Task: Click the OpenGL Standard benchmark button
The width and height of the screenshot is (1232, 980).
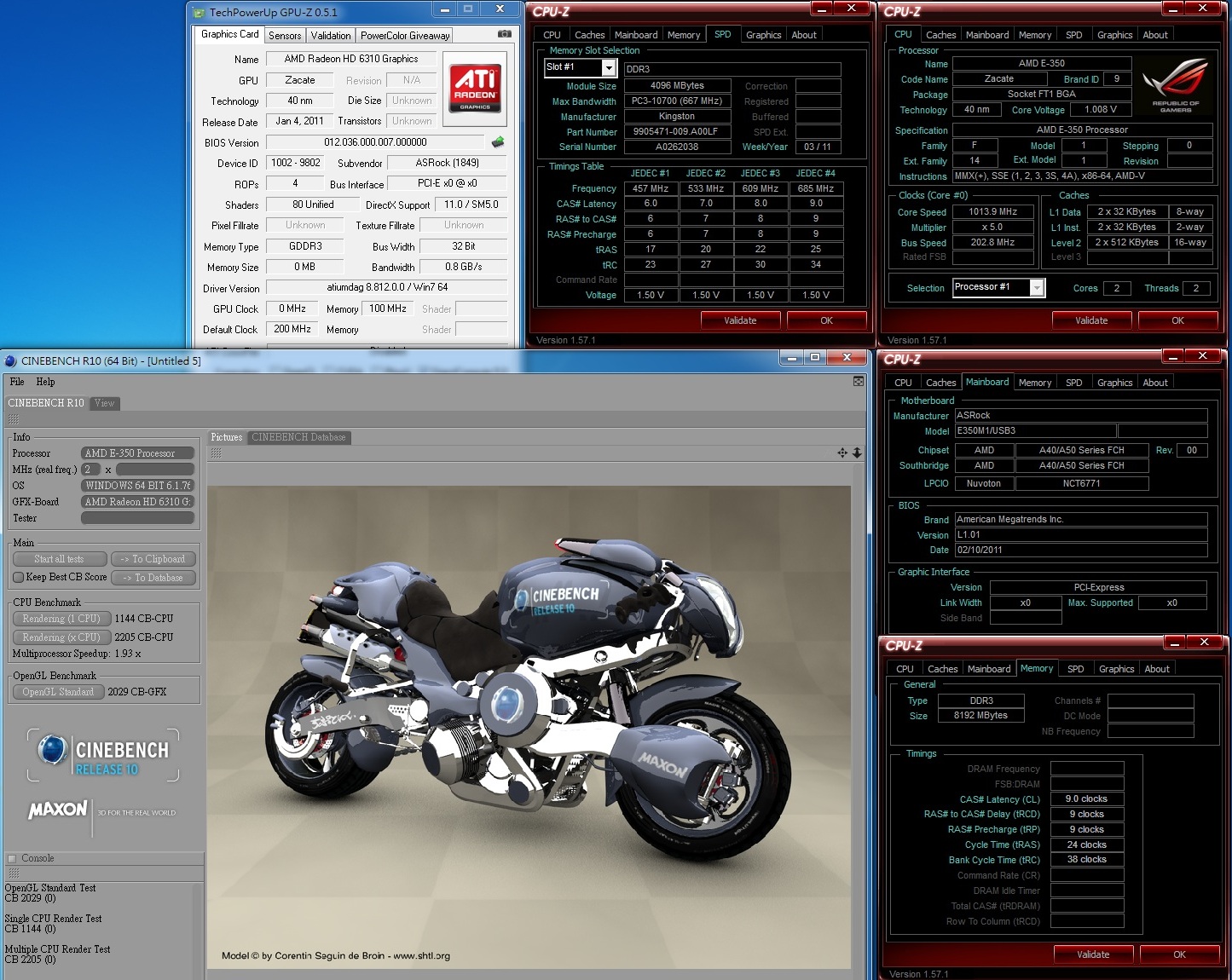Action: tap(58, 692)
